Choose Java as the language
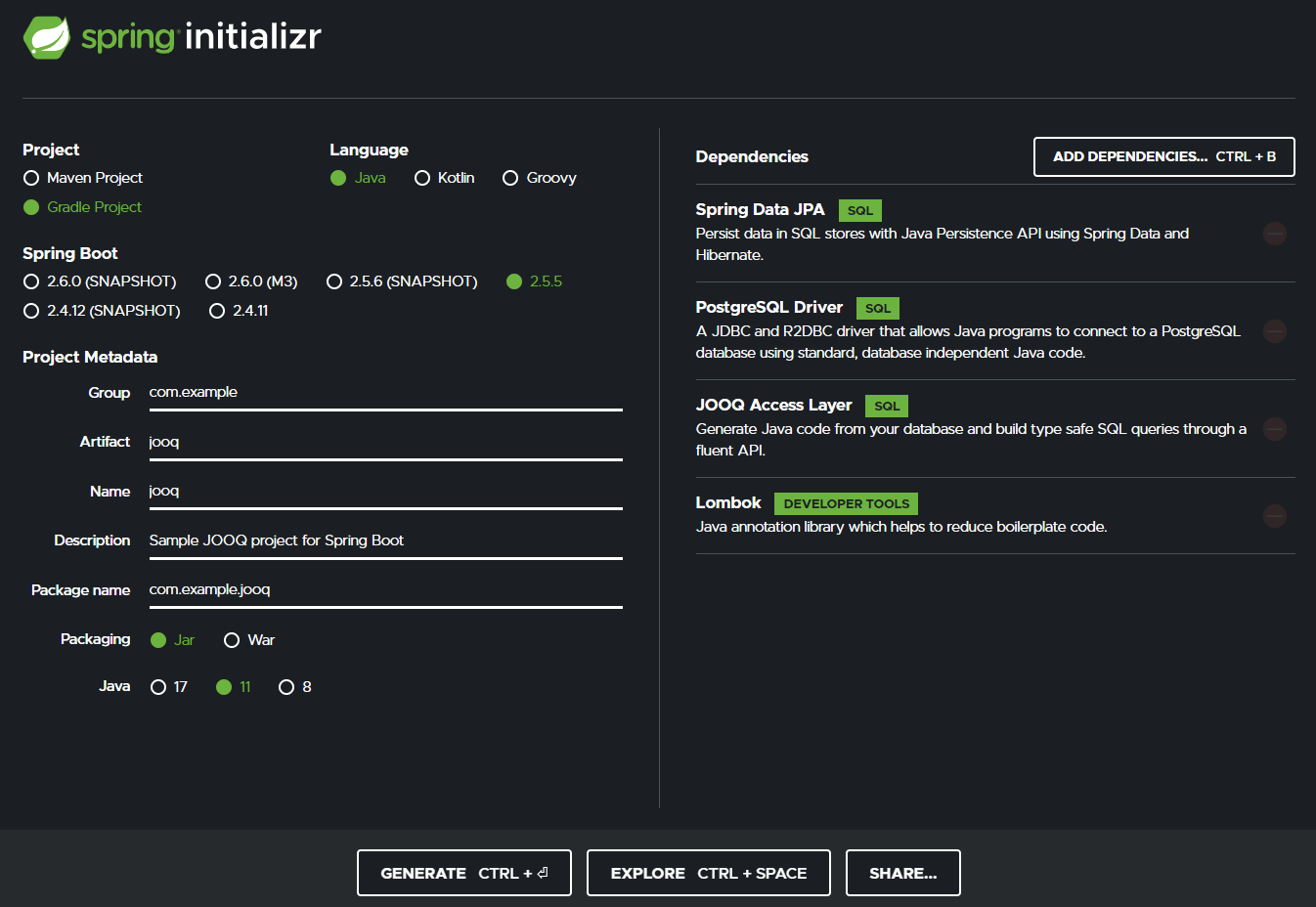1316x907 pixels. pos(358,178)
